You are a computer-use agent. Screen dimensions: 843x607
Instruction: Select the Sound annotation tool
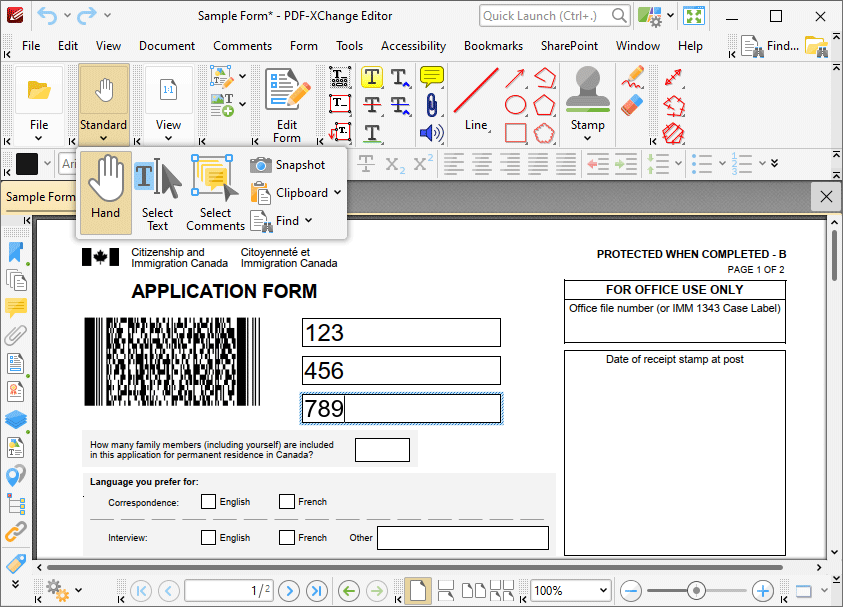[431, 133]
